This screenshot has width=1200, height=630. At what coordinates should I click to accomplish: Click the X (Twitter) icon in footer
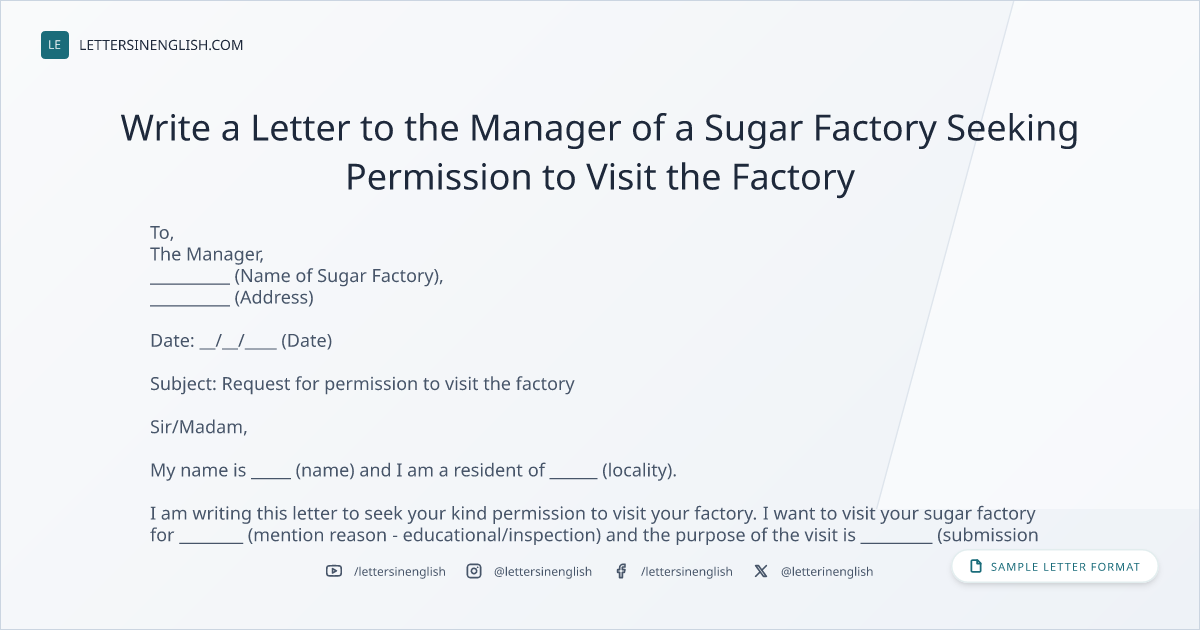(761, 571)
